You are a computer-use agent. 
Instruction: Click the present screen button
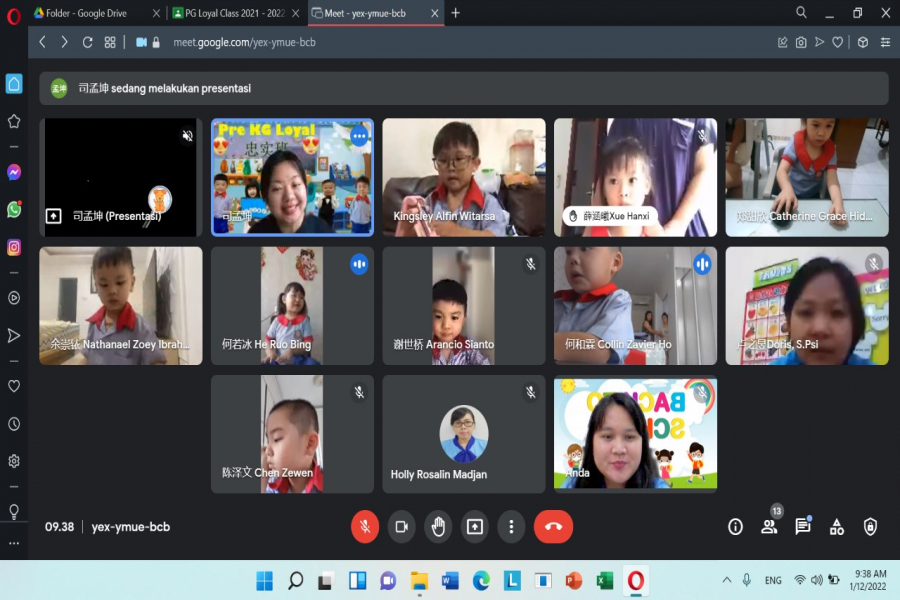[x=474, y=527]
